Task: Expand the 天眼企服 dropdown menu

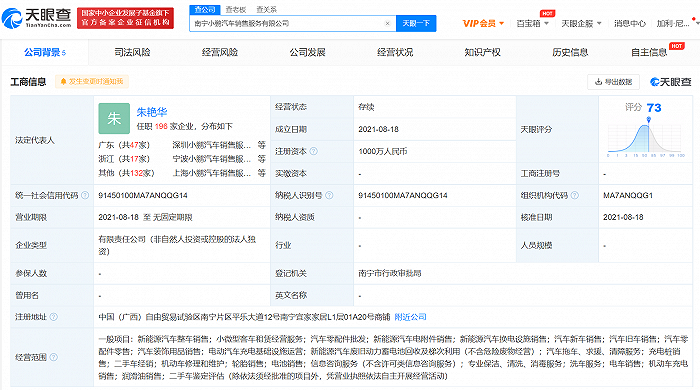Action: pos(581,23)
